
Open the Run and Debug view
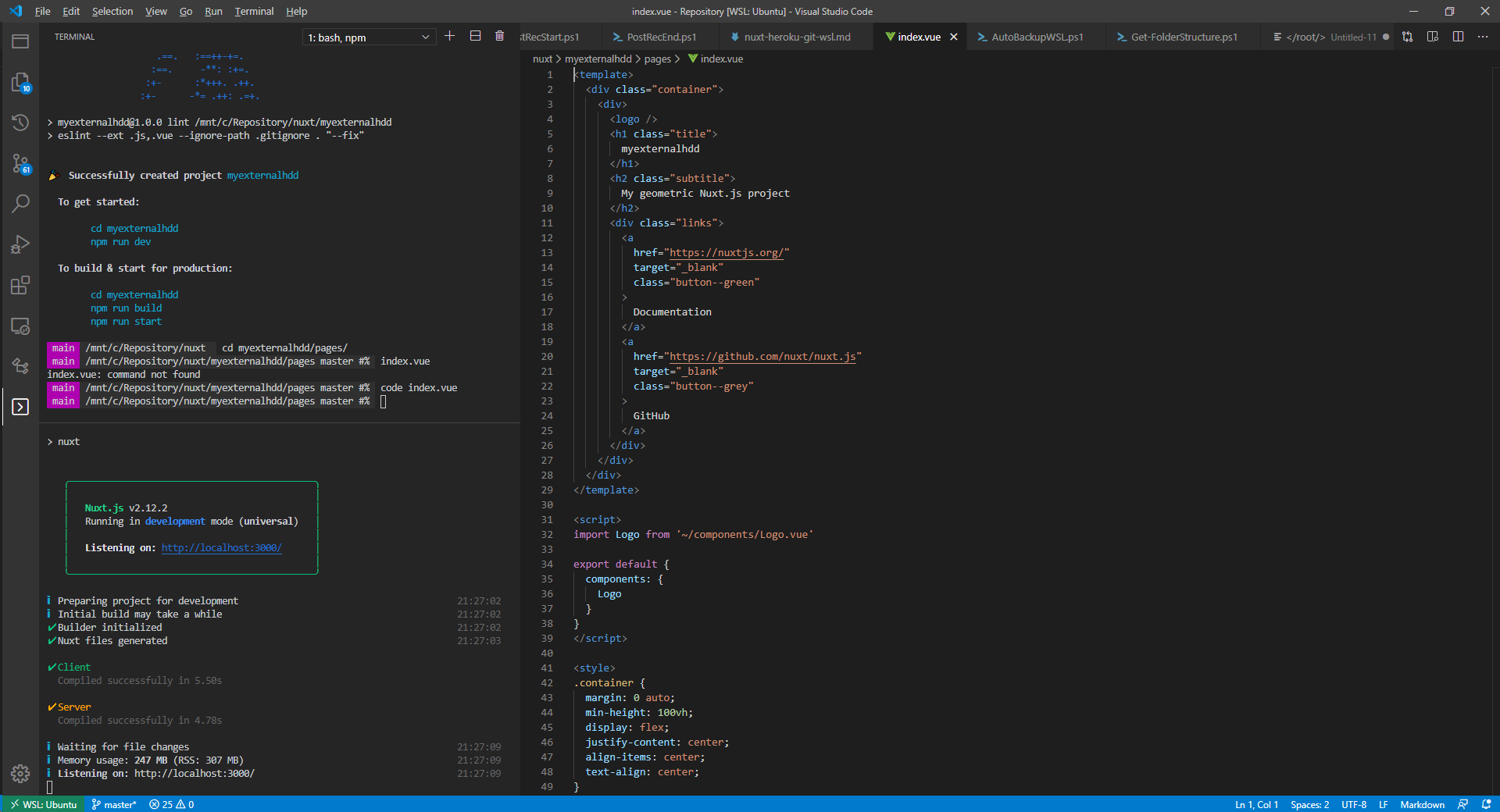click(20, 244)
